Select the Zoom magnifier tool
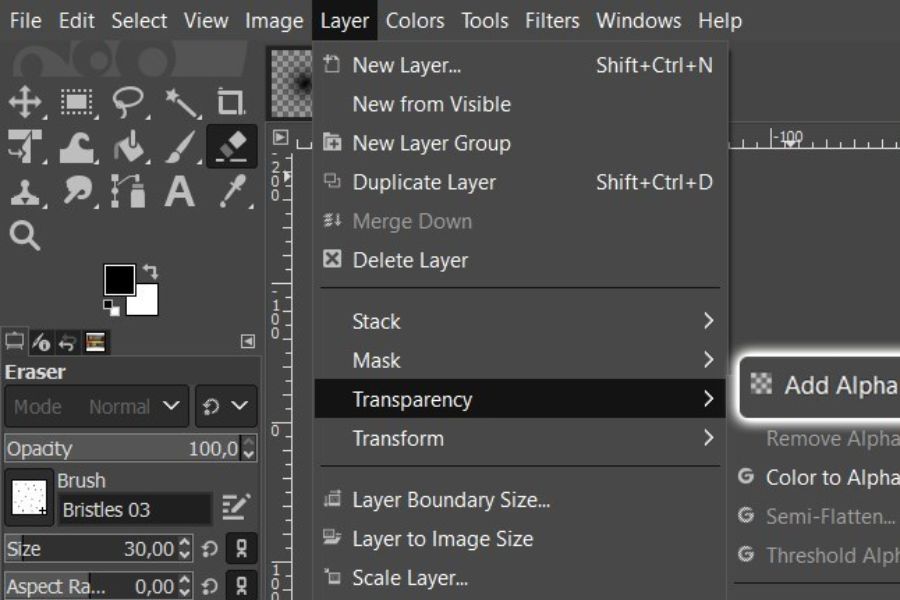Viewport: 900px width, 600px height. click(x=25, y=235)
